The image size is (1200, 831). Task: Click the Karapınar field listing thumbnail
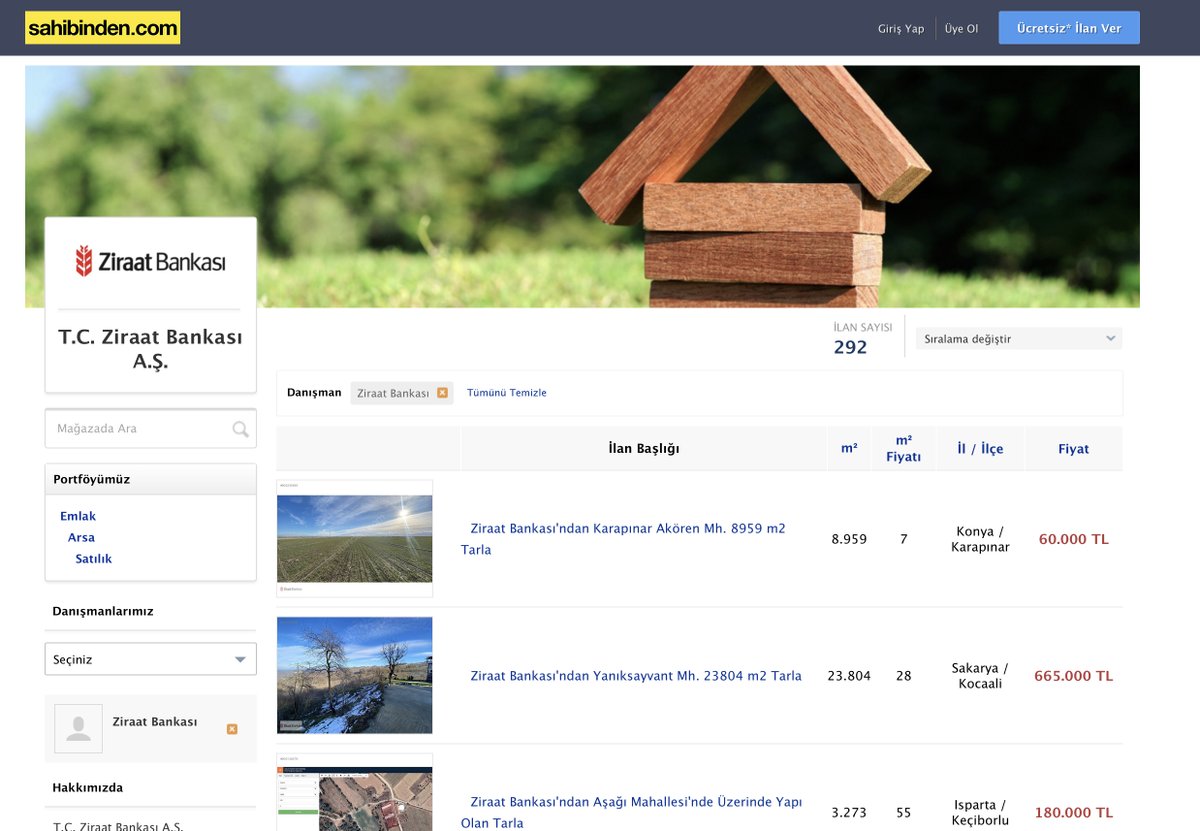(355, 538)
